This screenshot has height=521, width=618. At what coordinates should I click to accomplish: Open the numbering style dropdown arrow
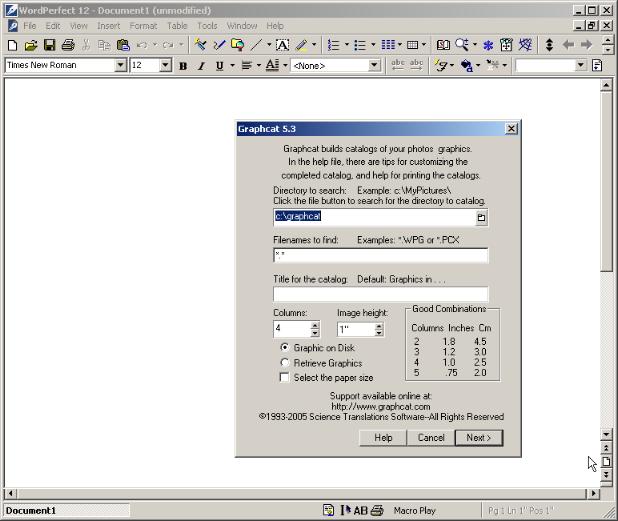point(347,45)
